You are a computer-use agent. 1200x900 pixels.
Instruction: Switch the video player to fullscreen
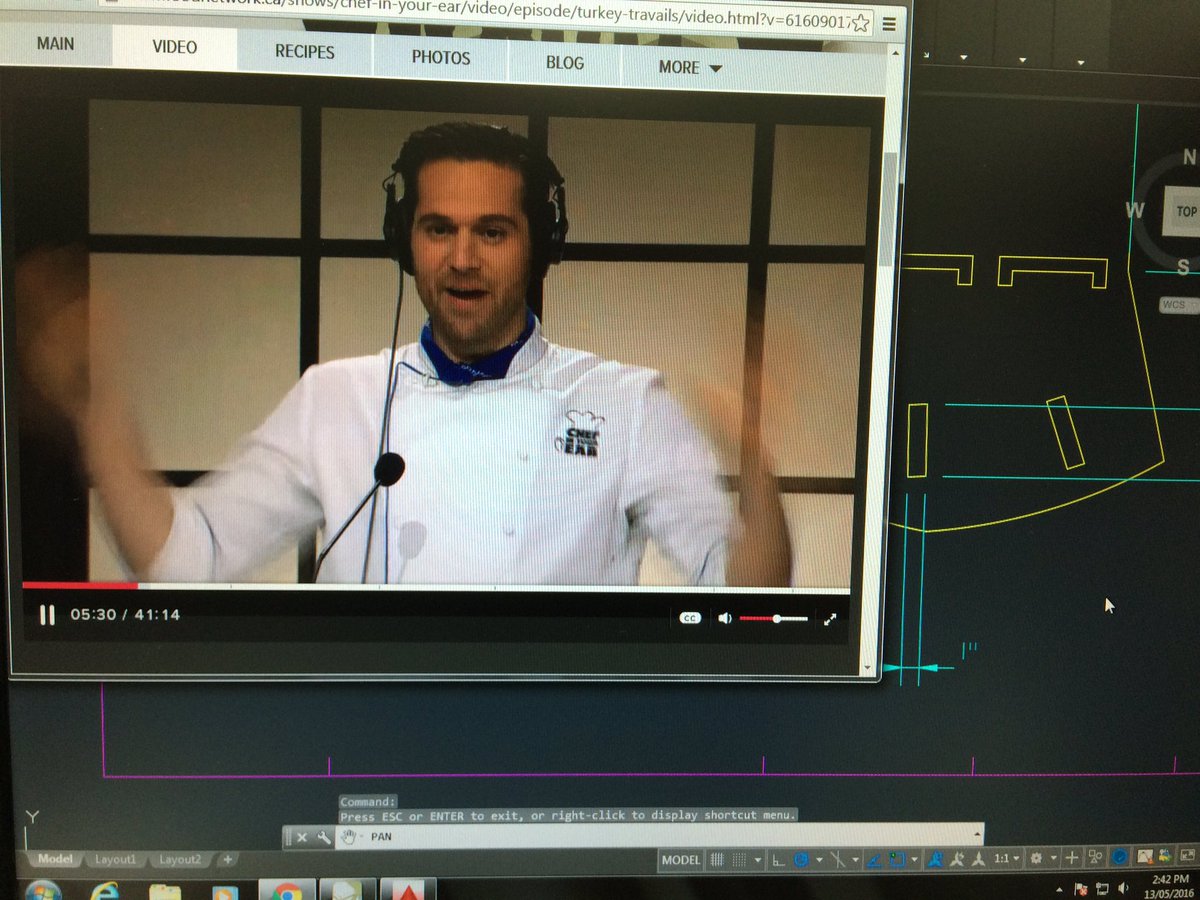(830, 619)
